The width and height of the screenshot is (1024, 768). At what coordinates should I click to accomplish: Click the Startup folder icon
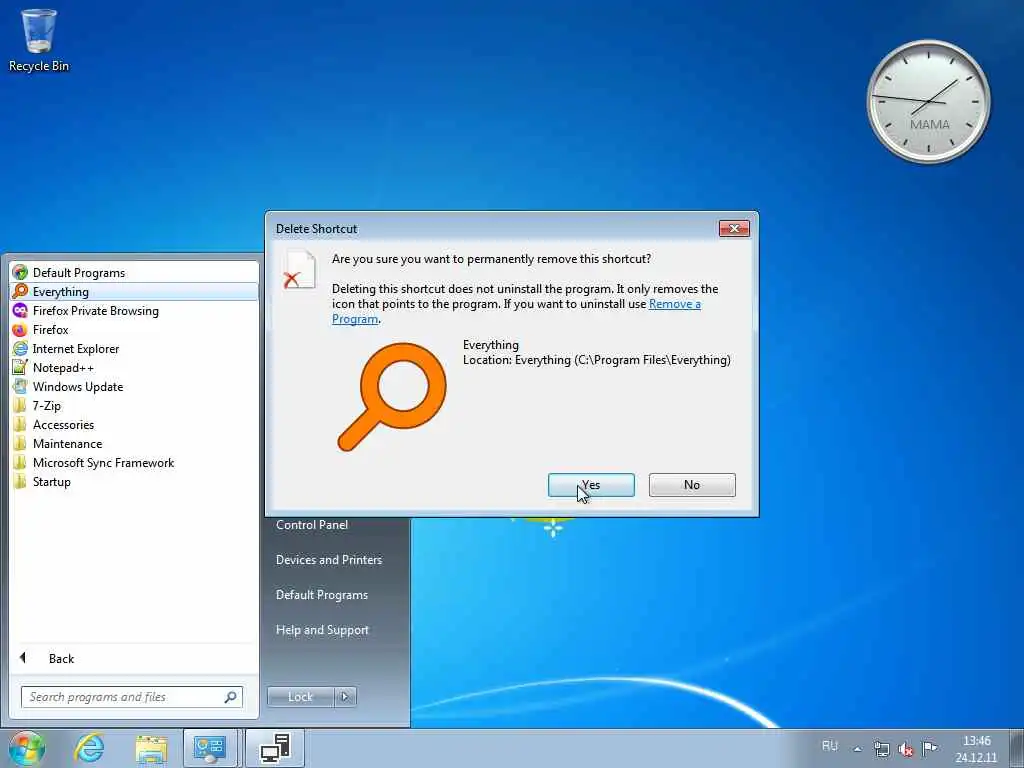[x=20, y=481]
